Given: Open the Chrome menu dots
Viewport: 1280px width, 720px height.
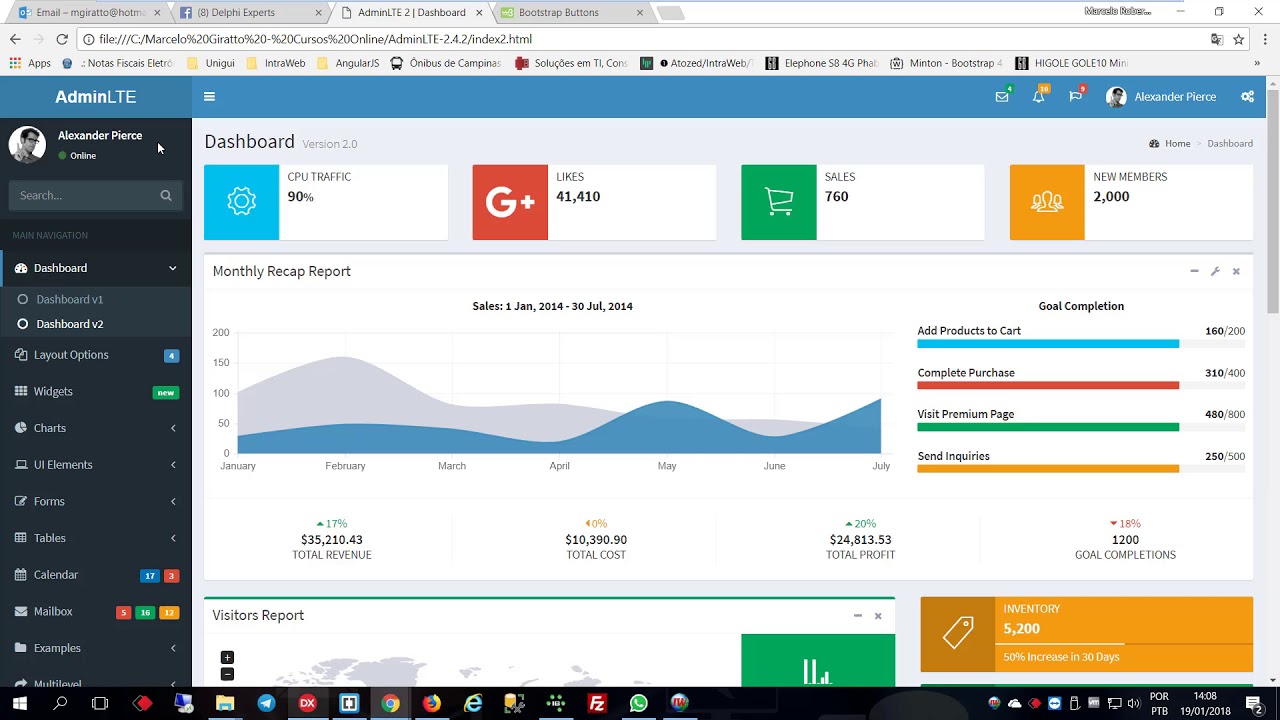Looking at the screenshot, I should 1265,39.
